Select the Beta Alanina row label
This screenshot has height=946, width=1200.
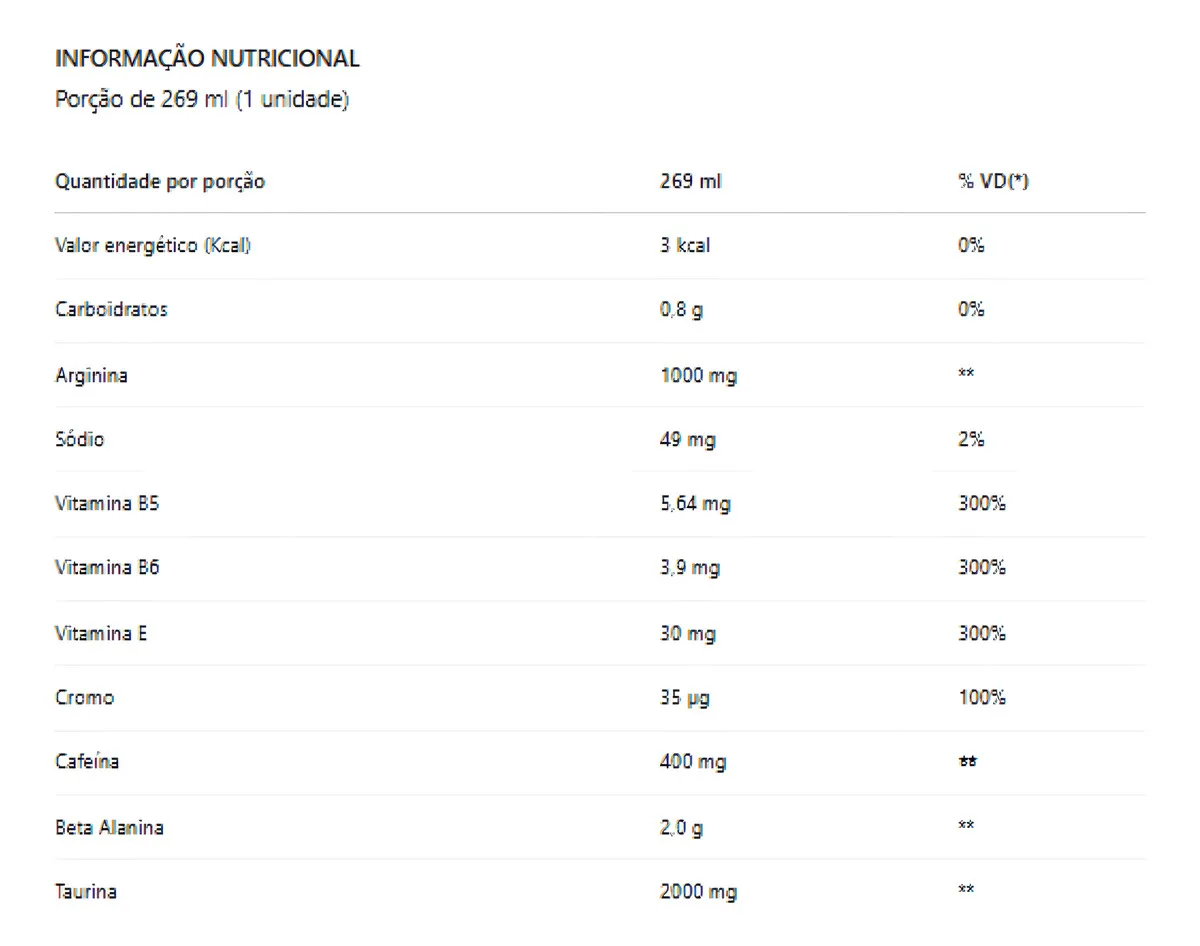click(x=109, y=827)
